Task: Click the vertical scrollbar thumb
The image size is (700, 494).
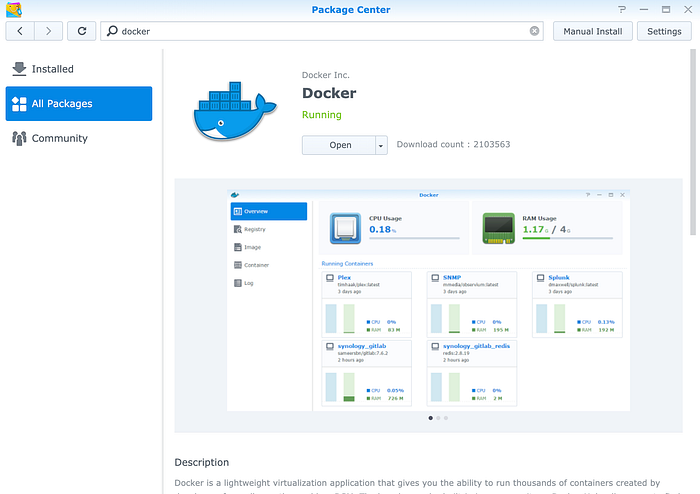Action: pyautogui.click(x=693, y=142)
